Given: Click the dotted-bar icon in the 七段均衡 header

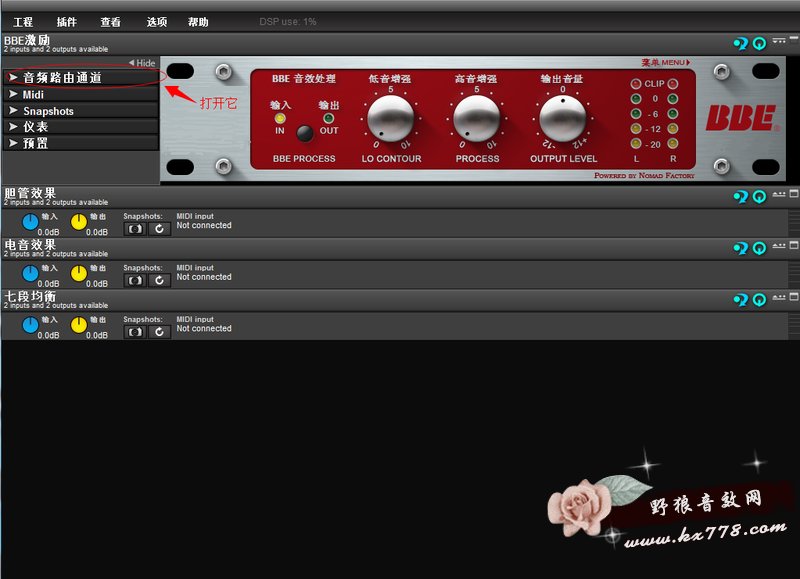Looking at the screenshot, I should [779, 297].
